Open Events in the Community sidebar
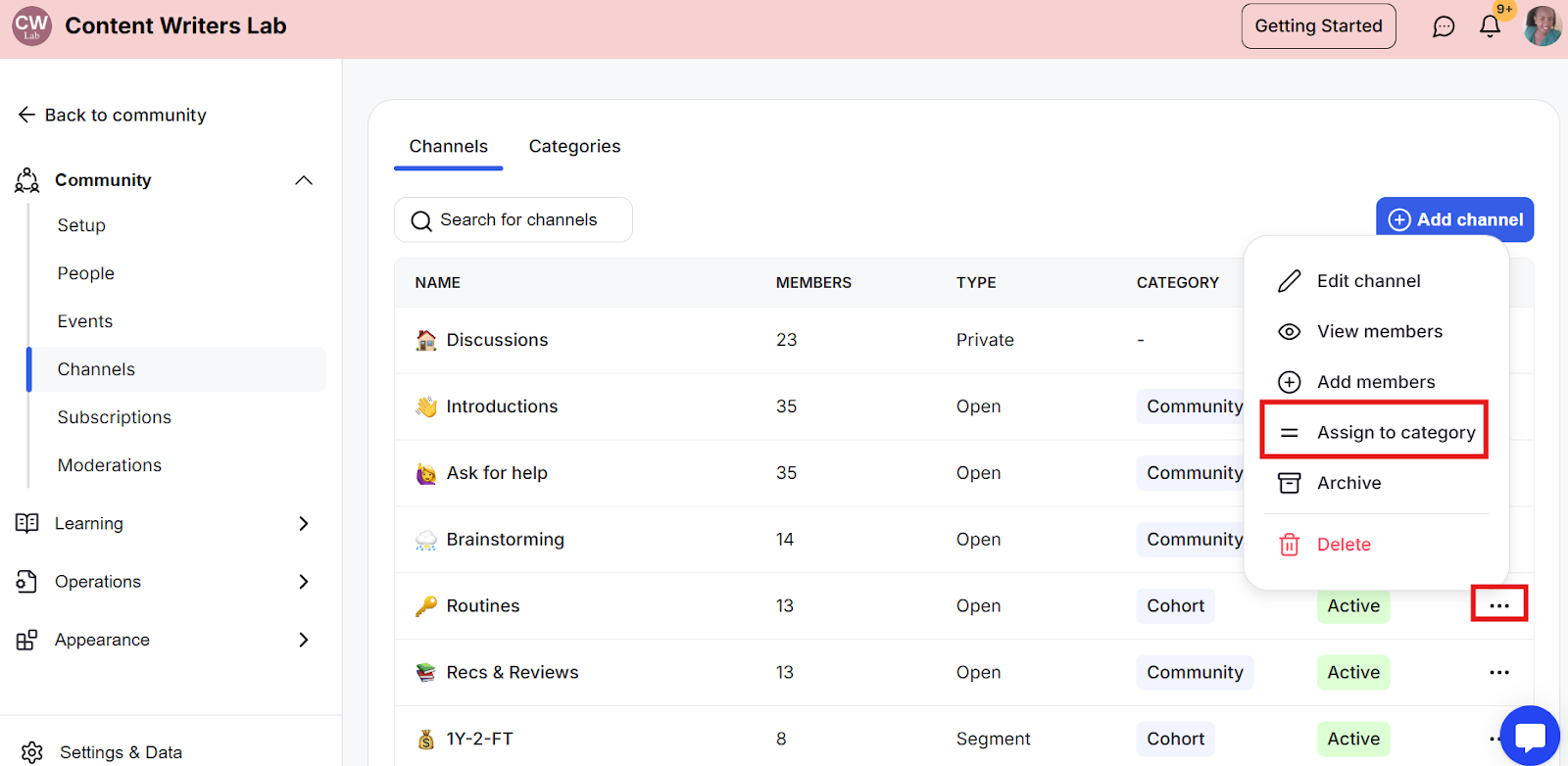Viewport: 1568px width, 766px height. [x=85, y=321]
